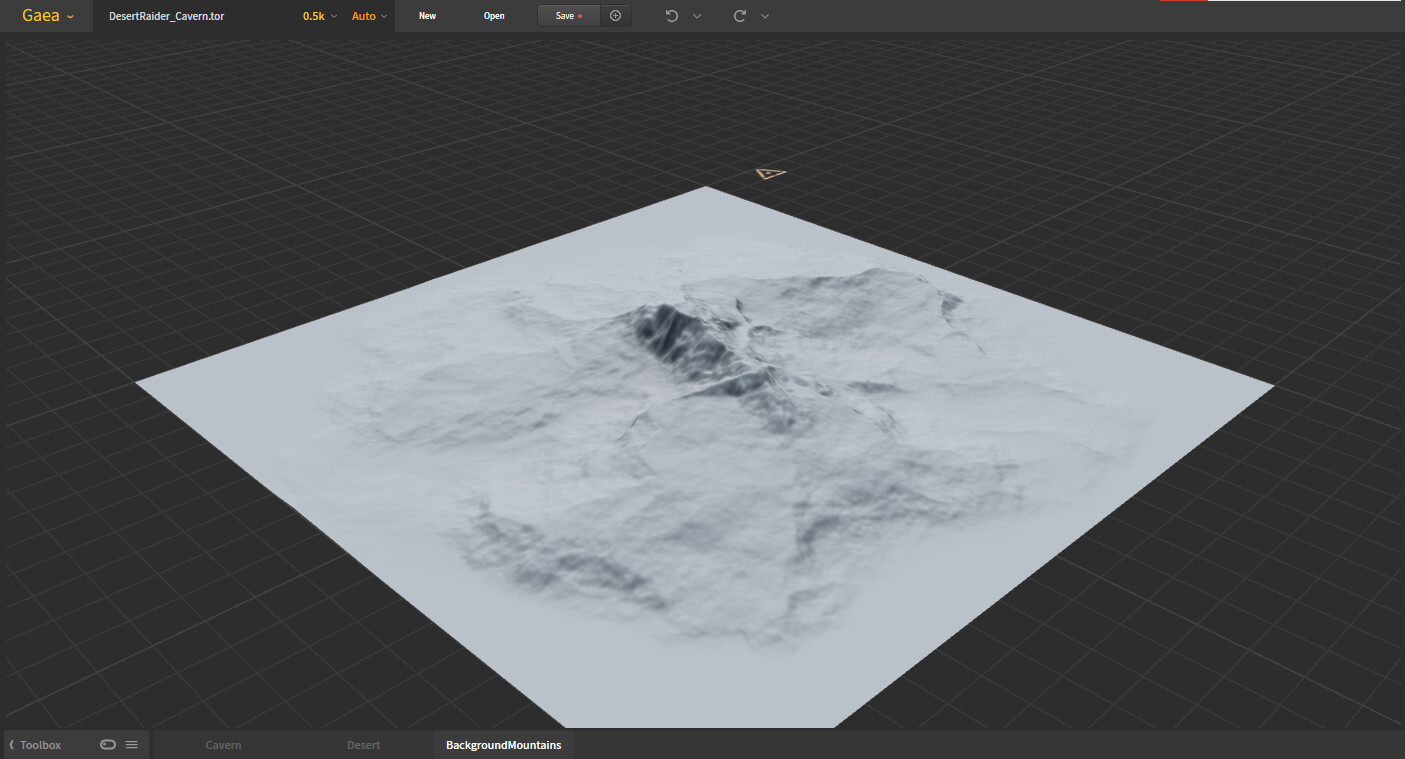Screen dimensions: 1405x759
Task: Click the Redo icon in the toolbar
Action: click(738, 15)
